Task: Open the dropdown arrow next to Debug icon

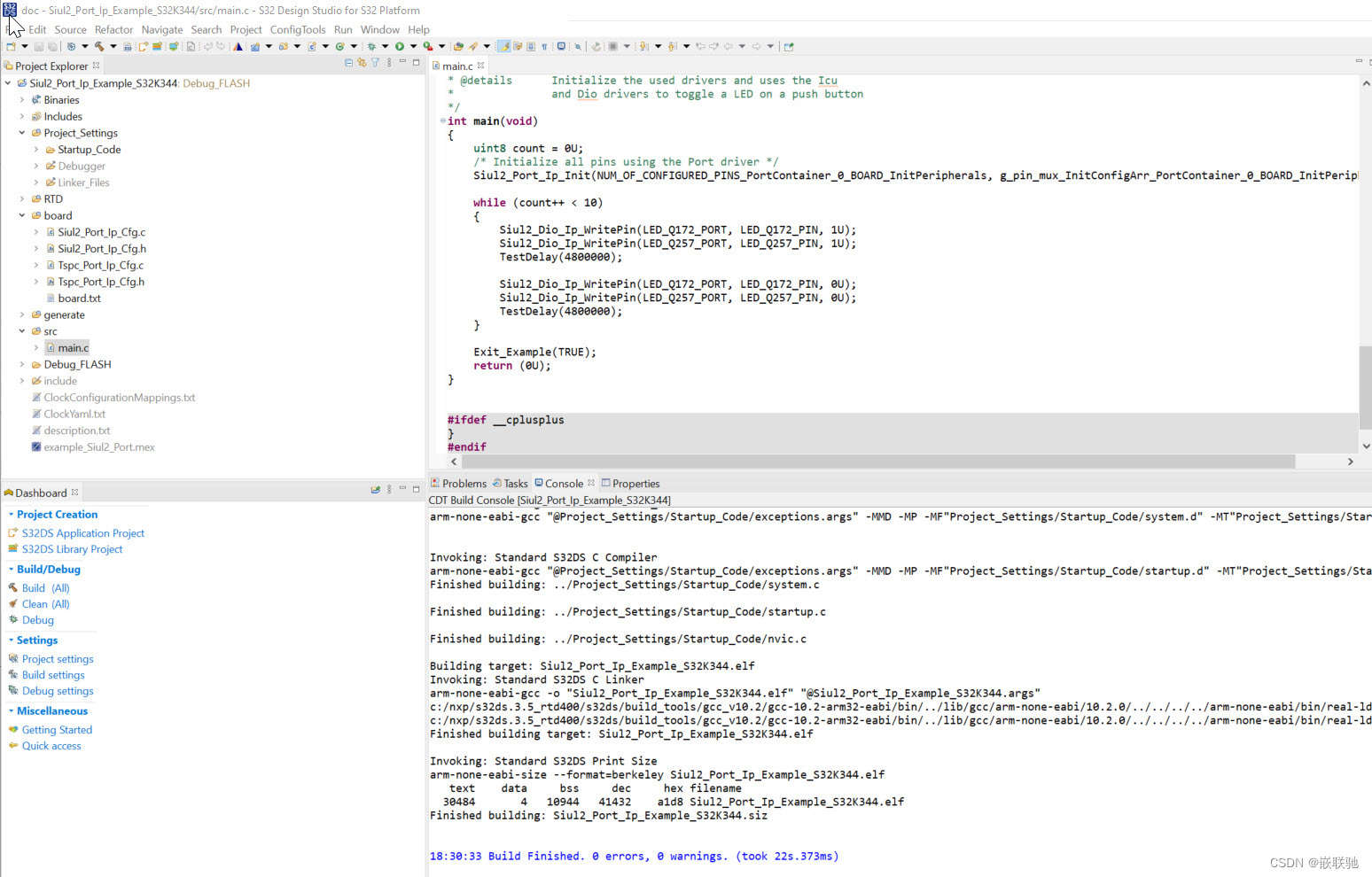Action: pyautogui.click(x=386, y=46)
